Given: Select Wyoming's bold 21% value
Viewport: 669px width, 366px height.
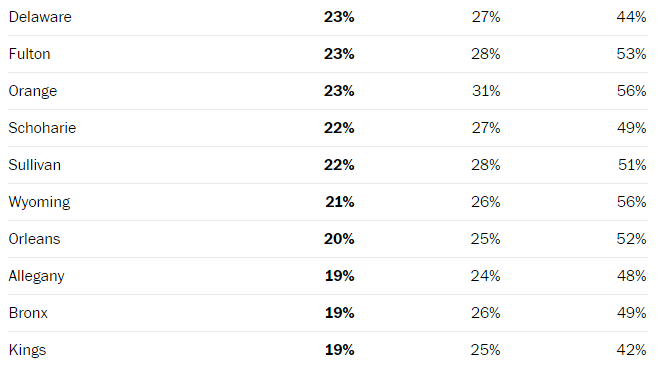Looking at the screenshot, I should 340,202.
